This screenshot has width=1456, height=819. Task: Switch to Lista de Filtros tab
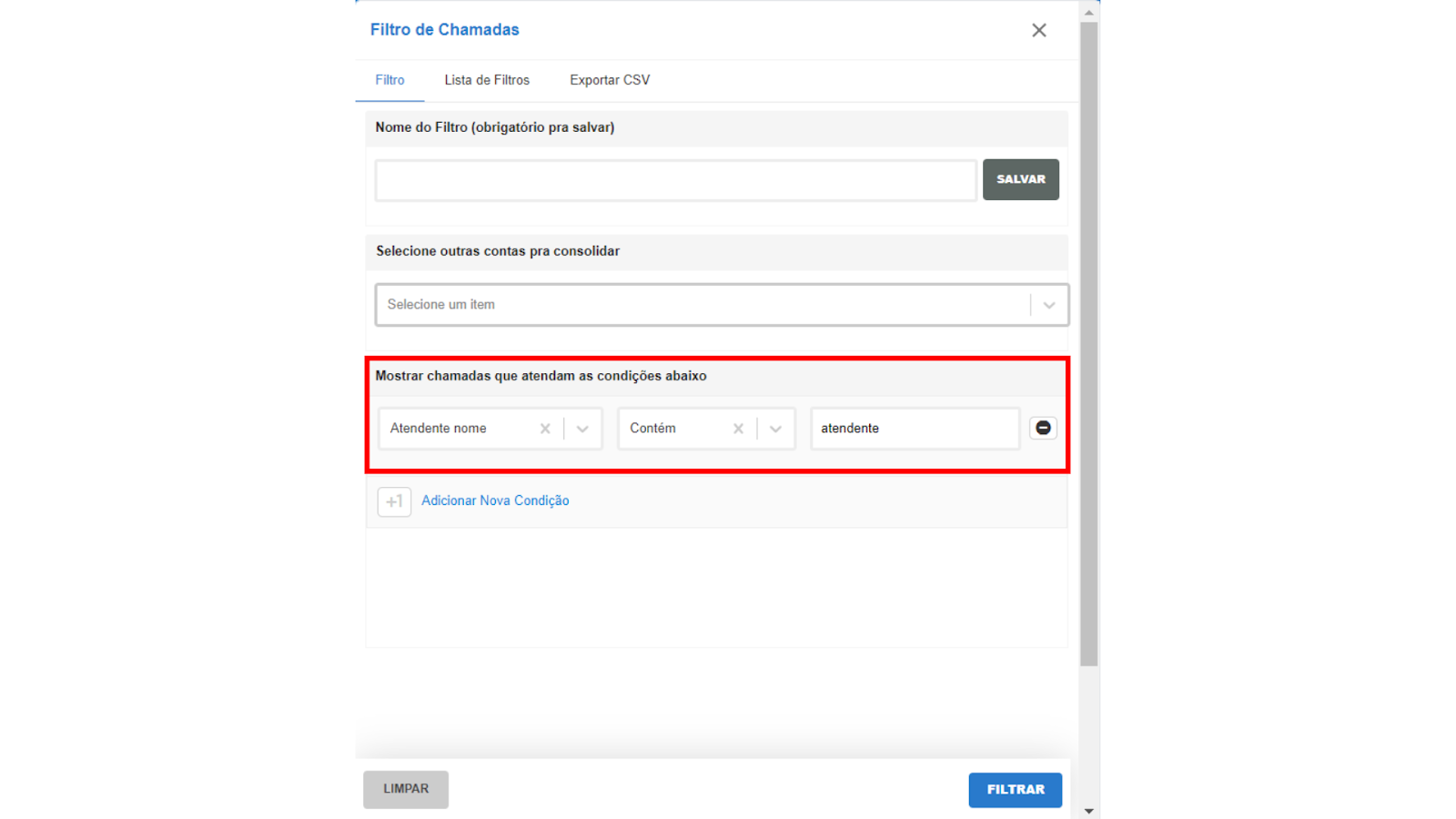tap(487, 80)
